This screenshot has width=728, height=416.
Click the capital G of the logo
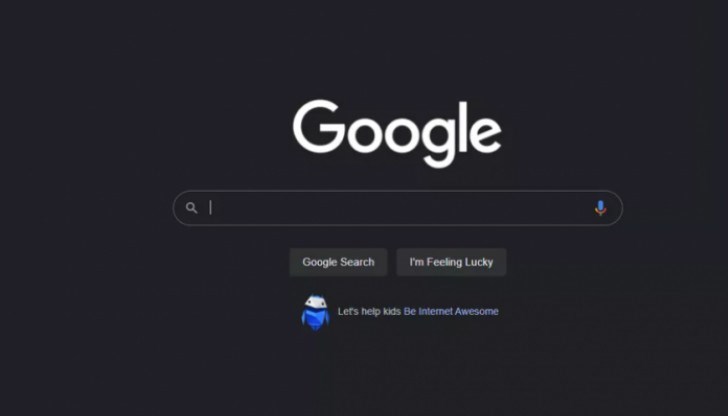pyautogui.click(x=319, y=126)
